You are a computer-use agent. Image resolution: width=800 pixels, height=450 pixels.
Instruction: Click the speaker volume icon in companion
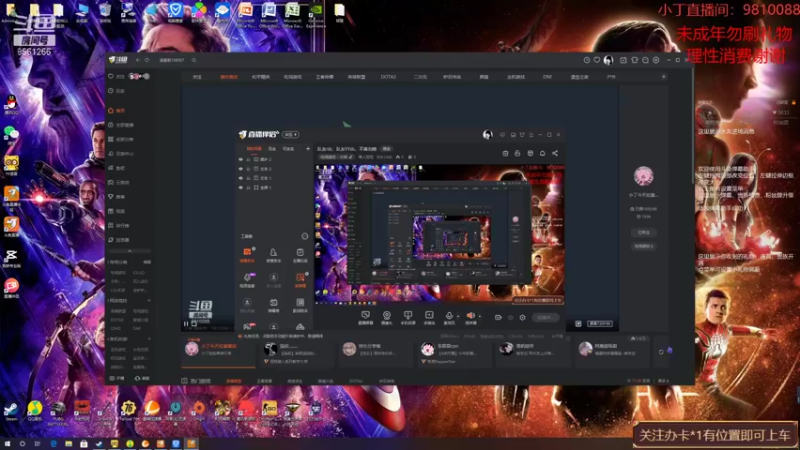[470, 317]
